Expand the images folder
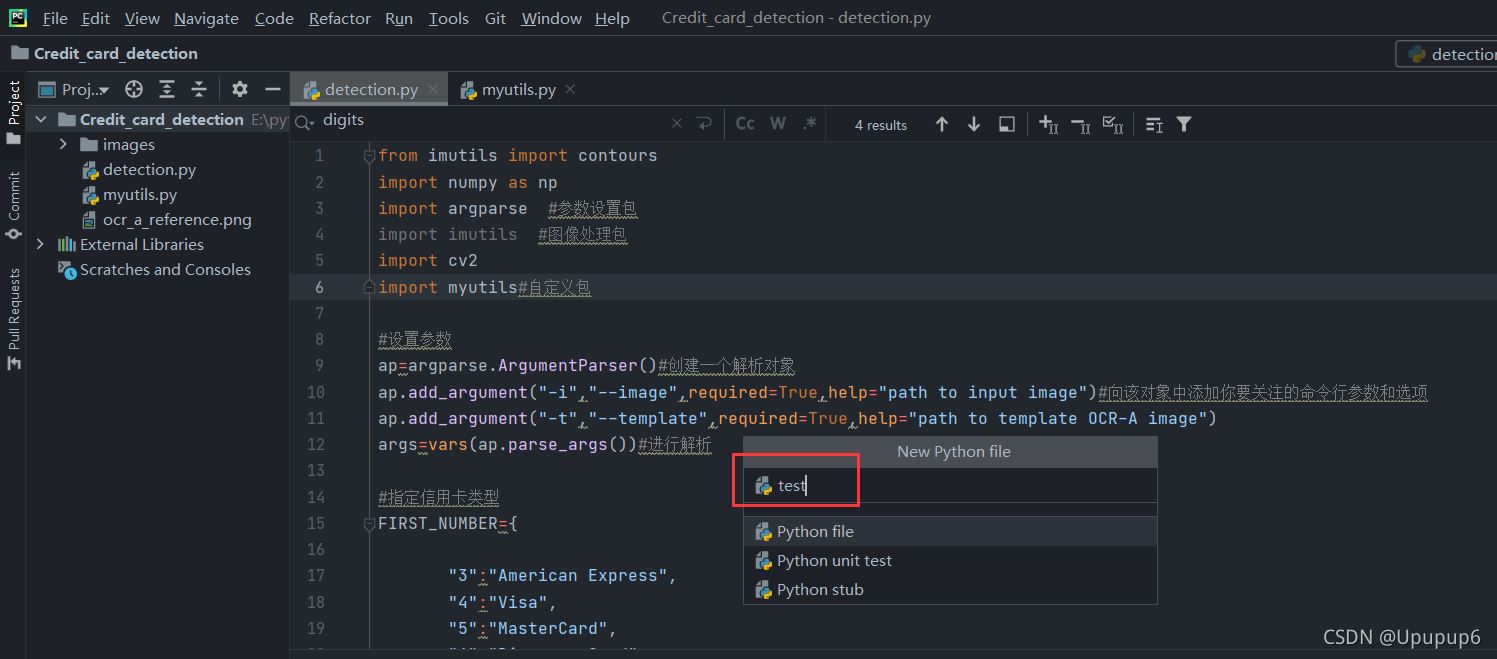This screenshot has width=1497, height=659. (x=64, y=144)
